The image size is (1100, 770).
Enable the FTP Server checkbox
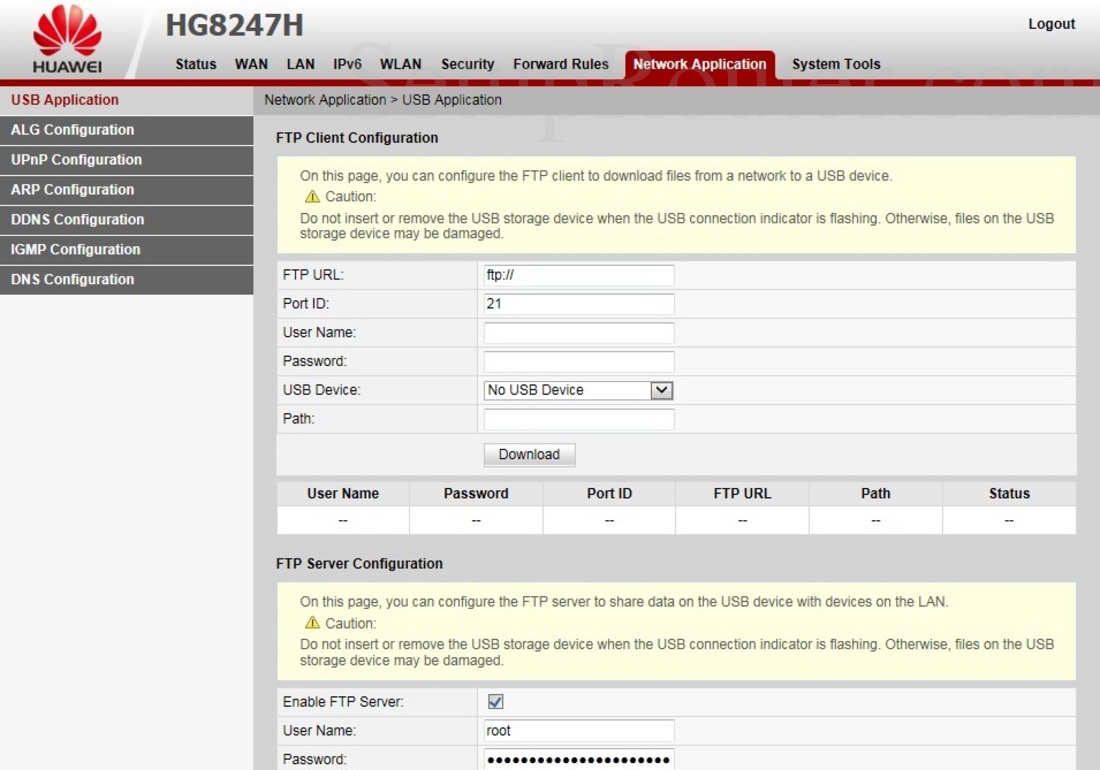click(x=495, y=701)
